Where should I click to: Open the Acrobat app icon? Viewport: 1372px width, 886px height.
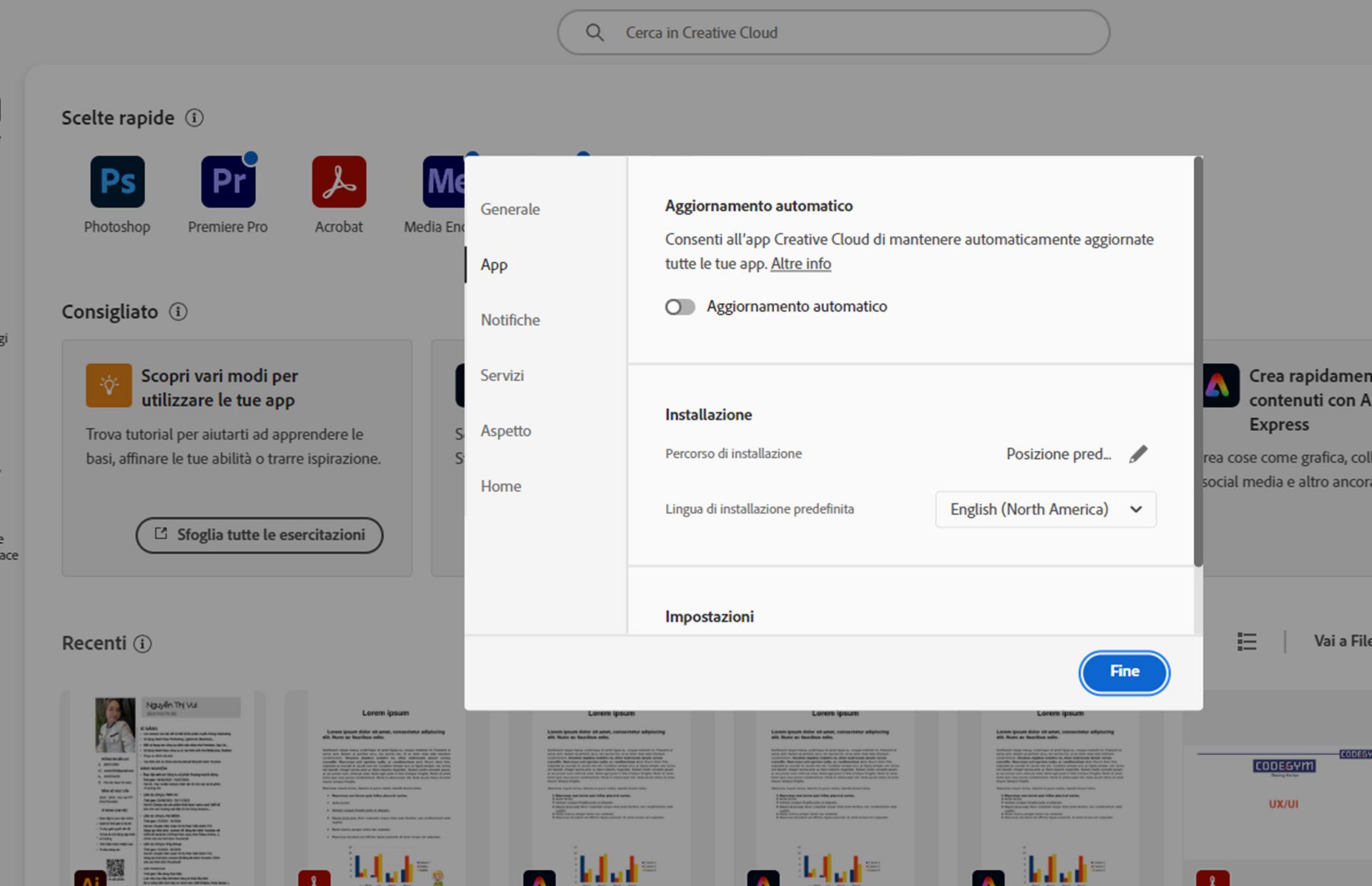[339, 181]
